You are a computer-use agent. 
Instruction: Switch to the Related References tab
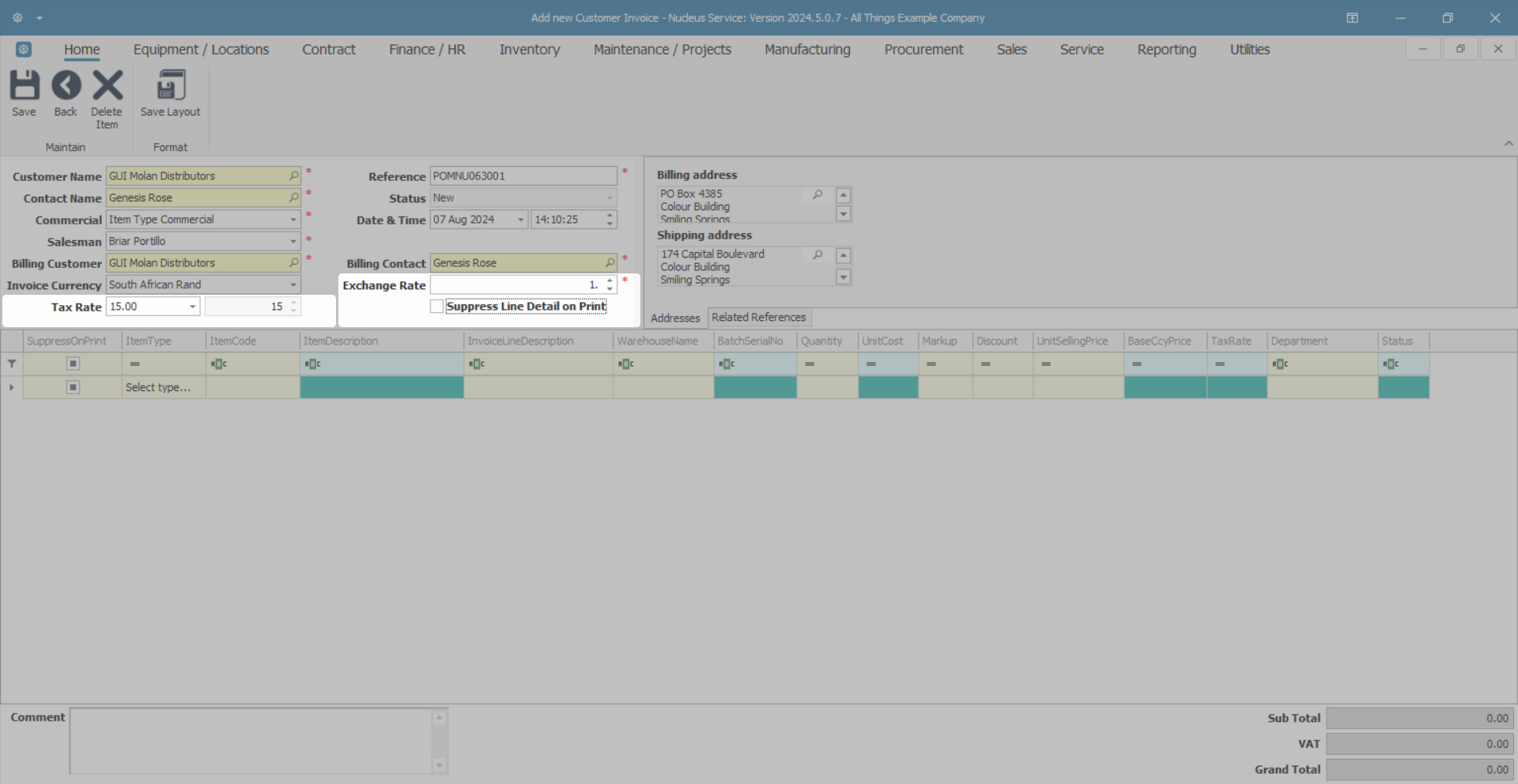[x=759, y=317]
